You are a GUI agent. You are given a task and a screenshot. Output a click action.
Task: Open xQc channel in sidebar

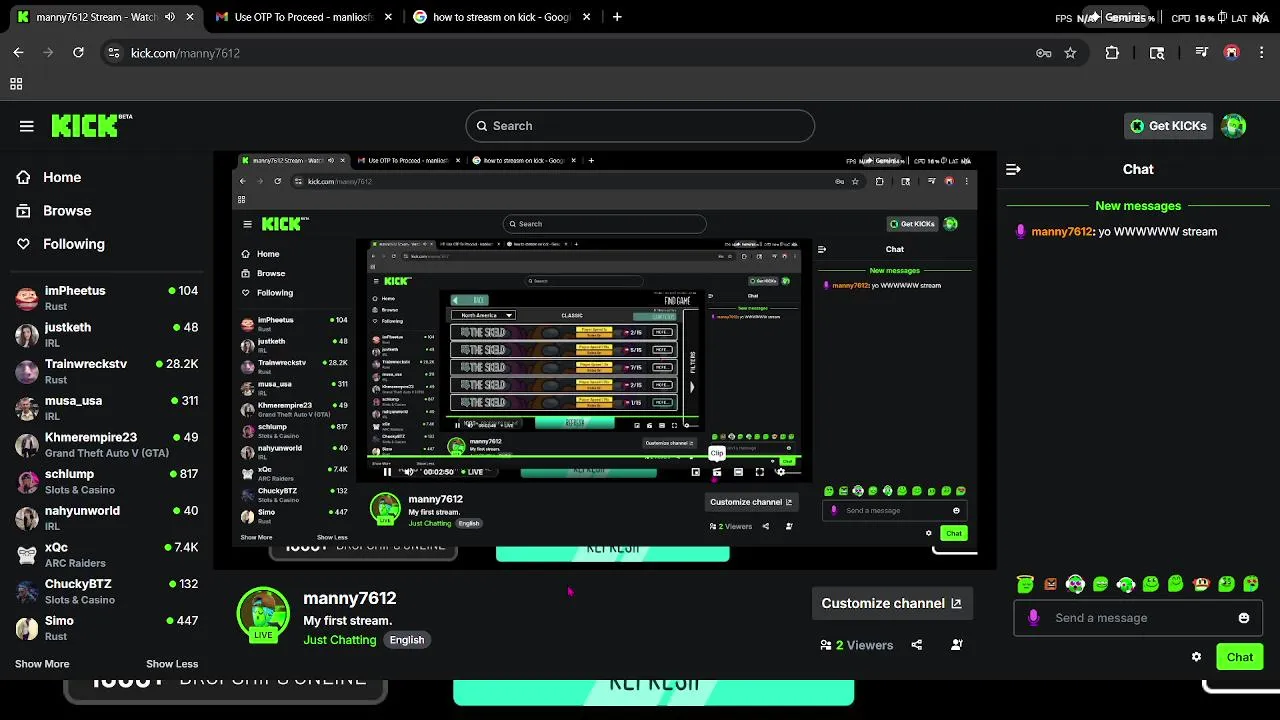click(x=106, y=555)
